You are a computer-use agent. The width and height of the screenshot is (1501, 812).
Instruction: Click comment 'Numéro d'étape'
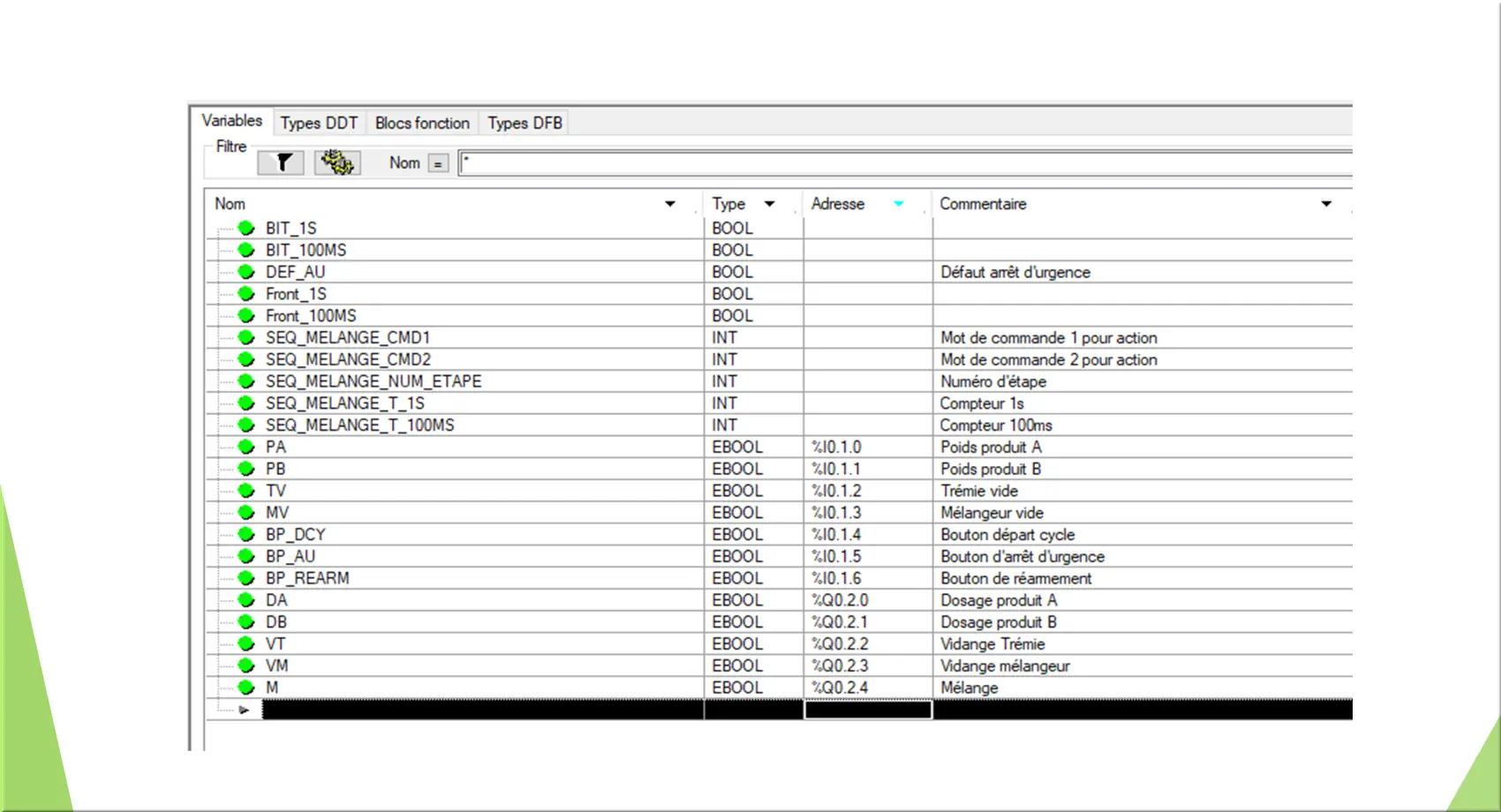[x=993, y=382]
